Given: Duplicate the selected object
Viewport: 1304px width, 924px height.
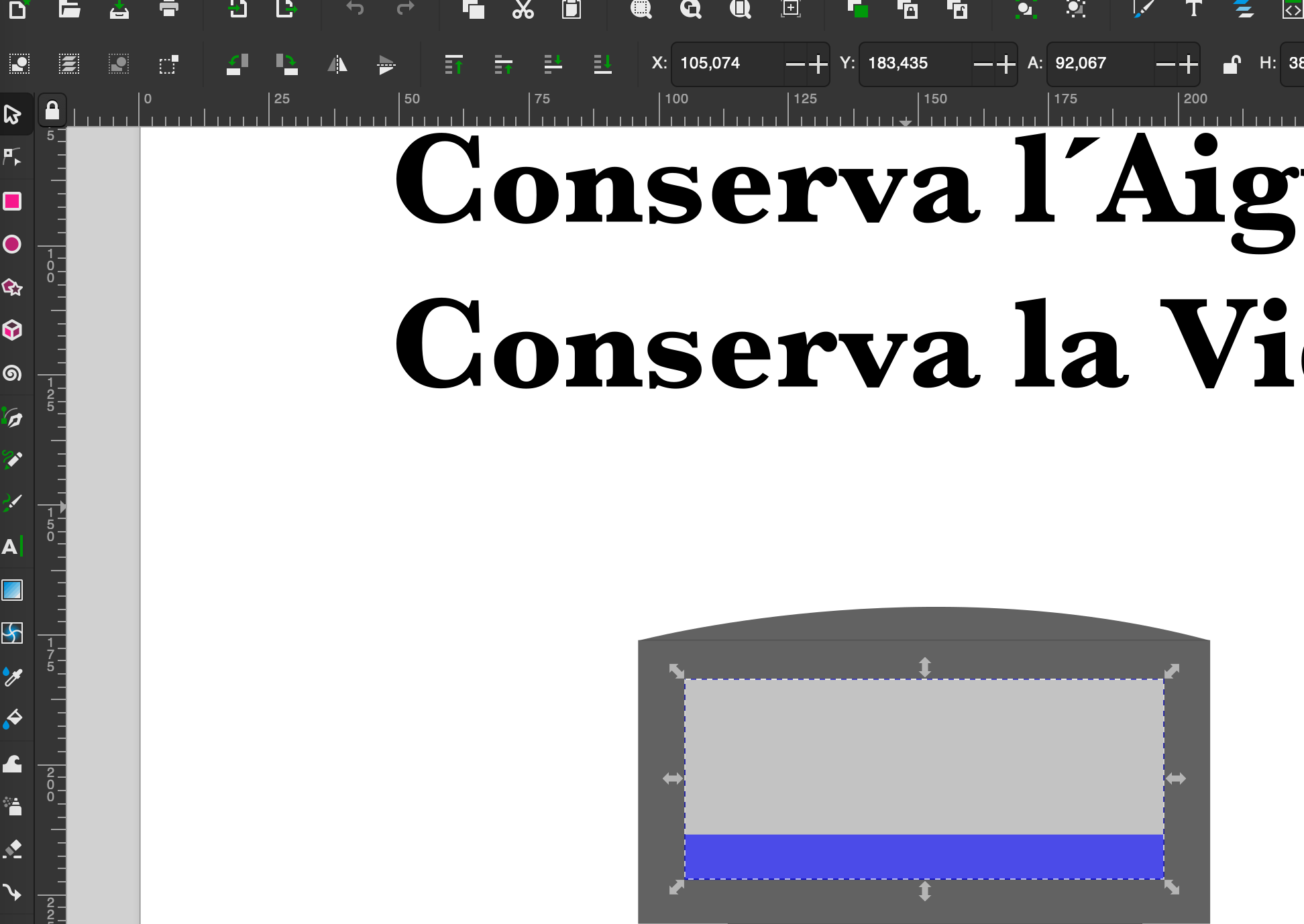Looking at the screenshot, I should pyautogui.click(x=858, y=9).
